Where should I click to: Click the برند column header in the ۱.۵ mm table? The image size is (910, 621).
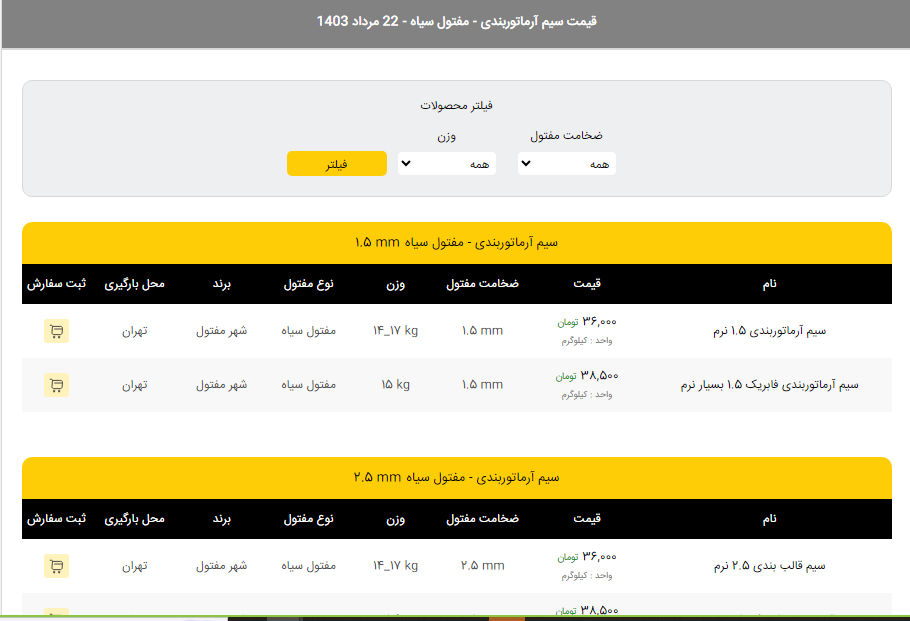[221, 284]
